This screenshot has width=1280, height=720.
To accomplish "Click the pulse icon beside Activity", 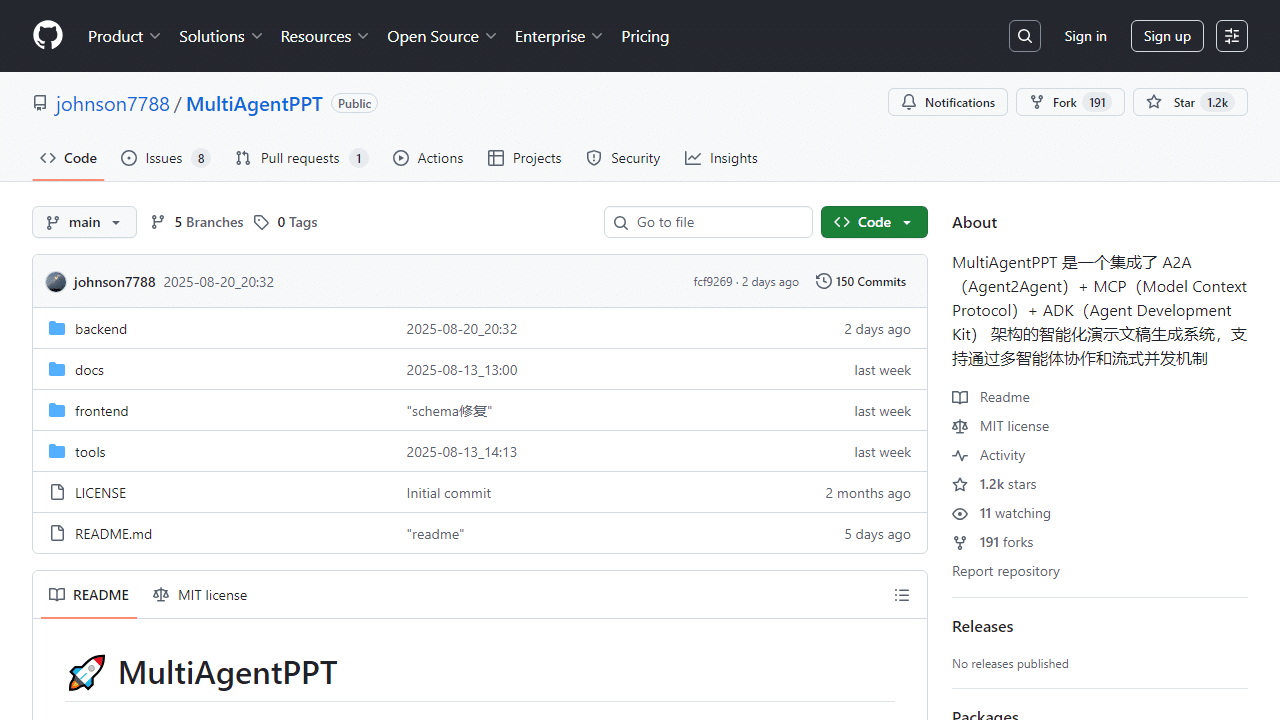I will click(x=960, y=455).
